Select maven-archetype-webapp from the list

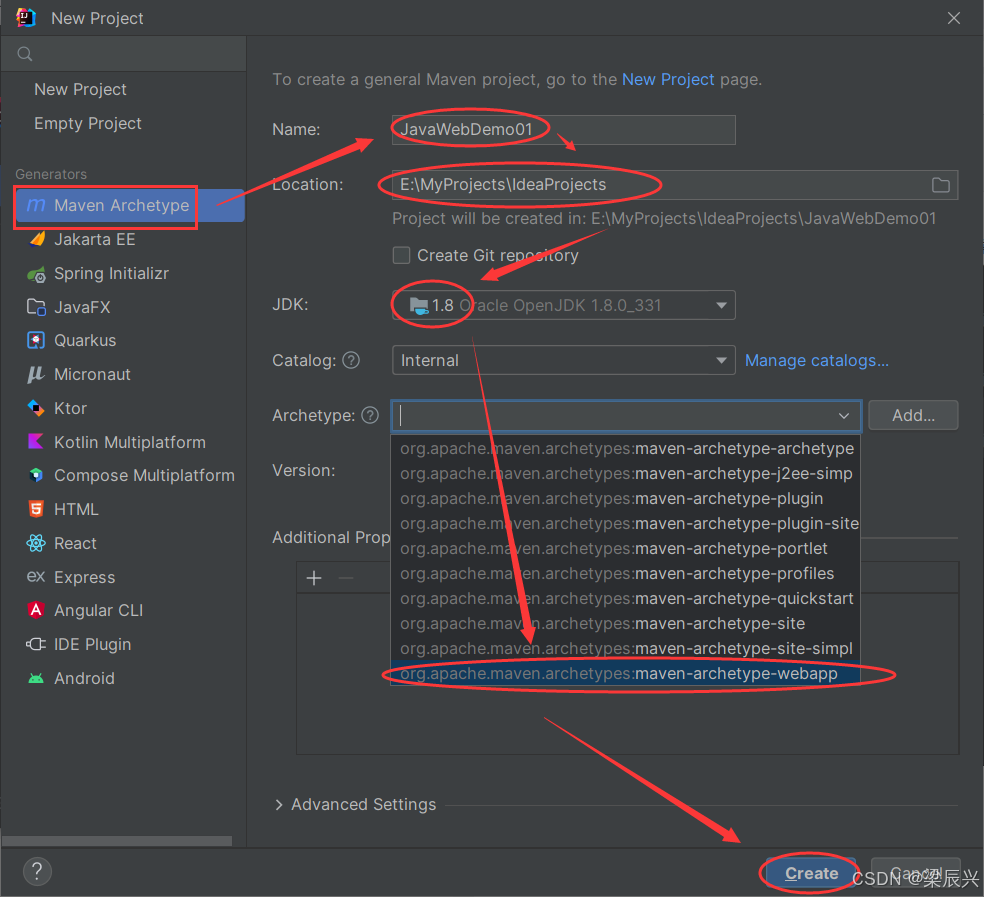[x=625, y=674]
